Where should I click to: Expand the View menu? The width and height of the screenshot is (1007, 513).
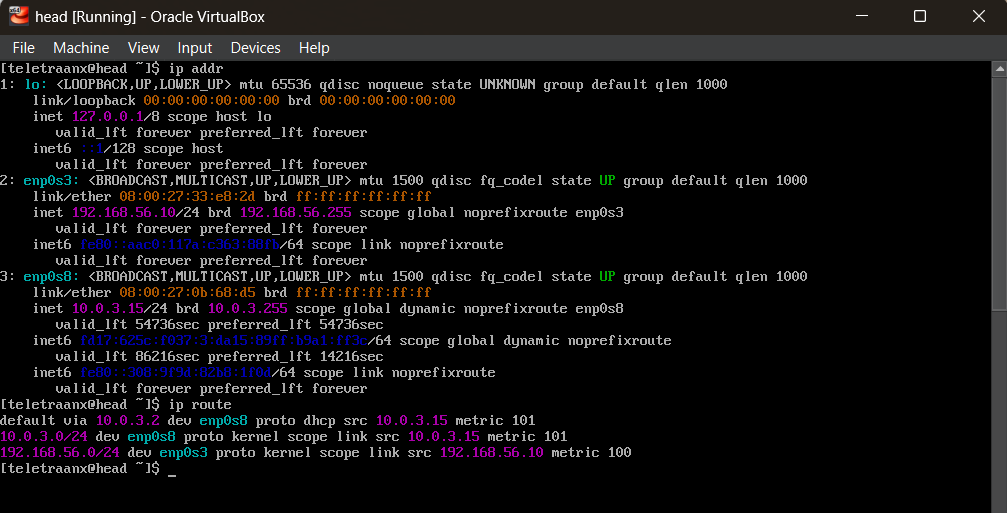[144, 48]
